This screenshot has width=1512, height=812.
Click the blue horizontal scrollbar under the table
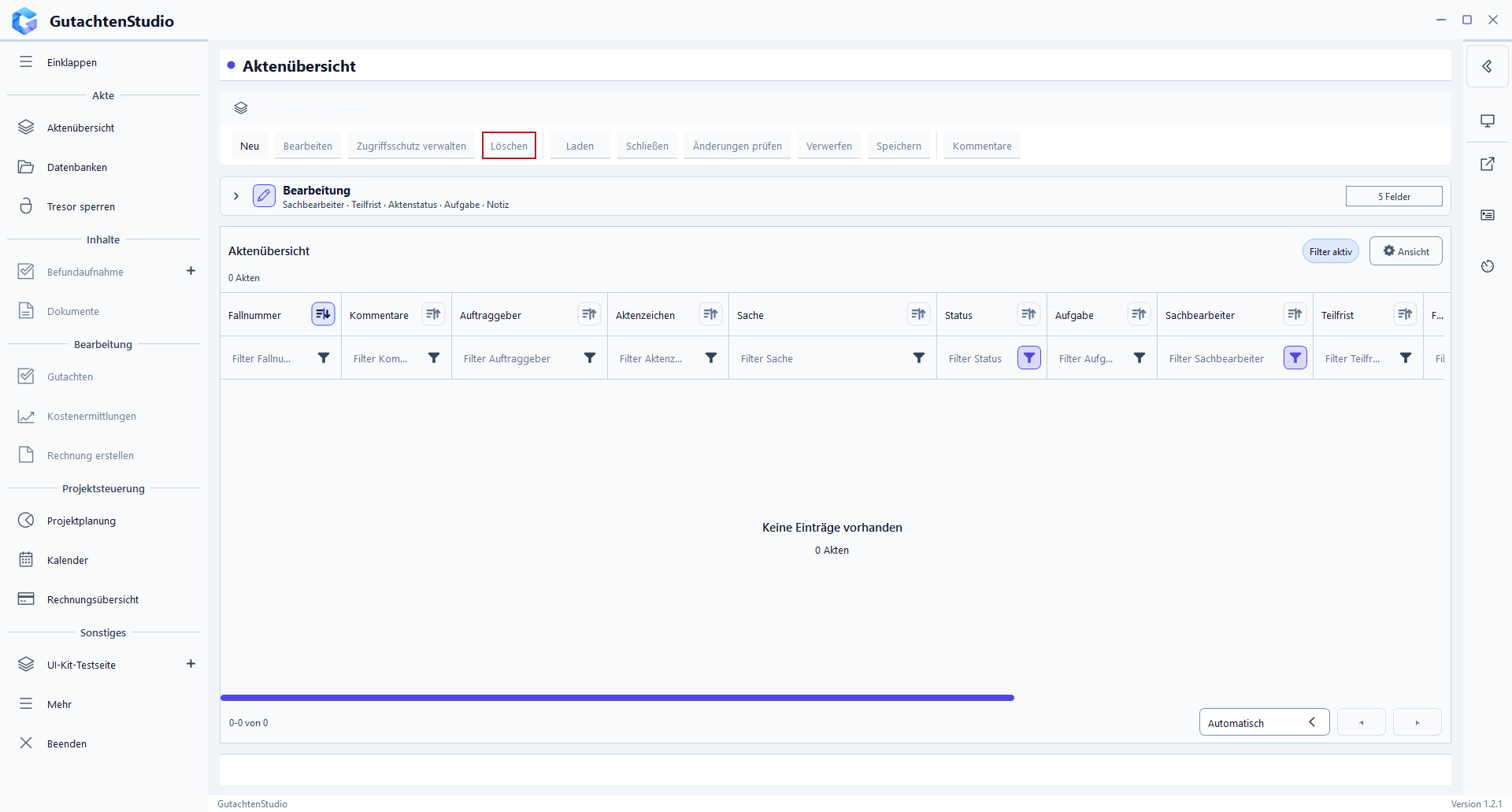[x=617, y=698]
